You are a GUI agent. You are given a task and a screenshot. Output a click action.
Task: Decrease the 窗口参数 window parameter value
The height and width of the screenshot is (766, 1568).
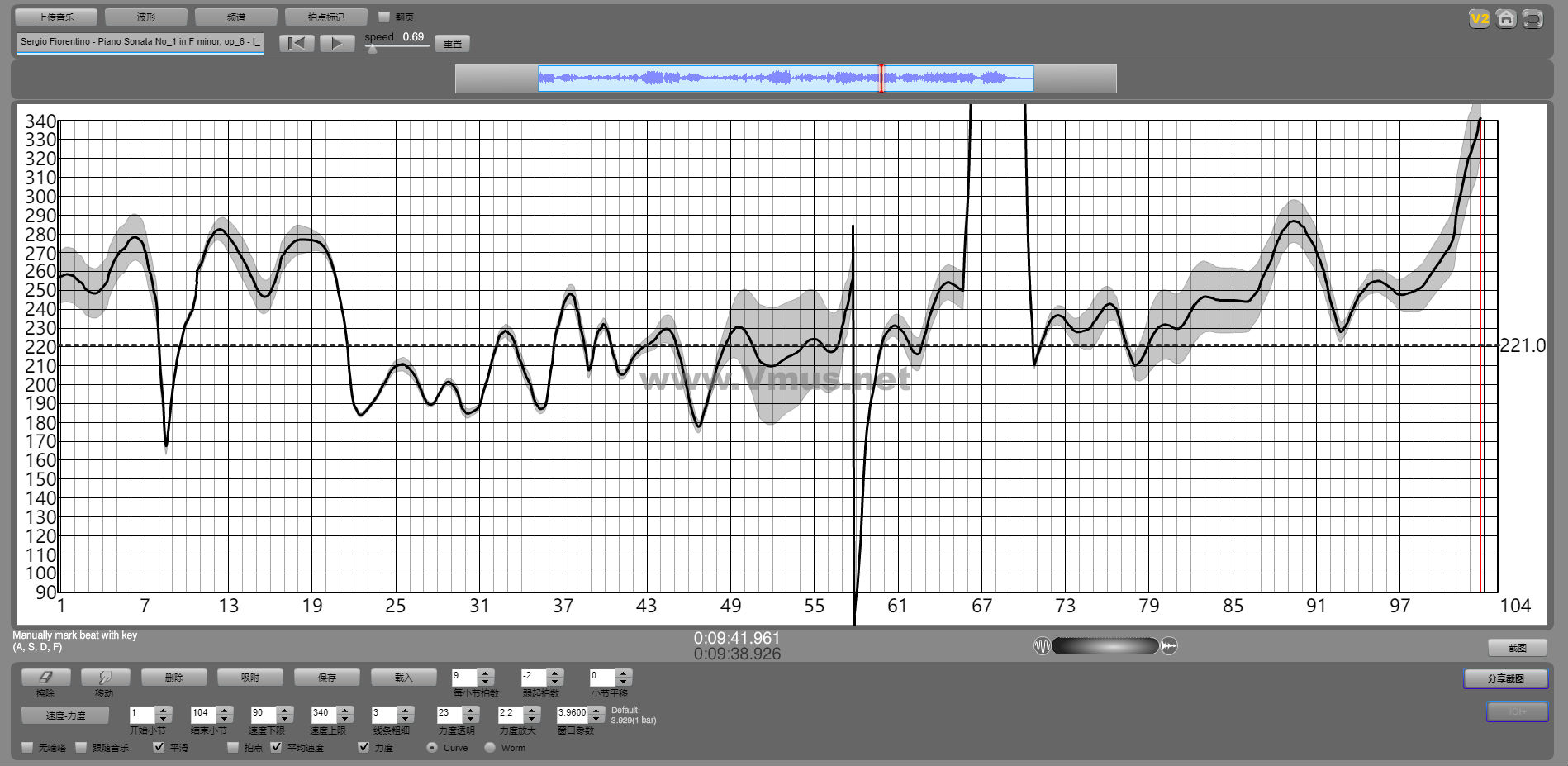point(596,720)
